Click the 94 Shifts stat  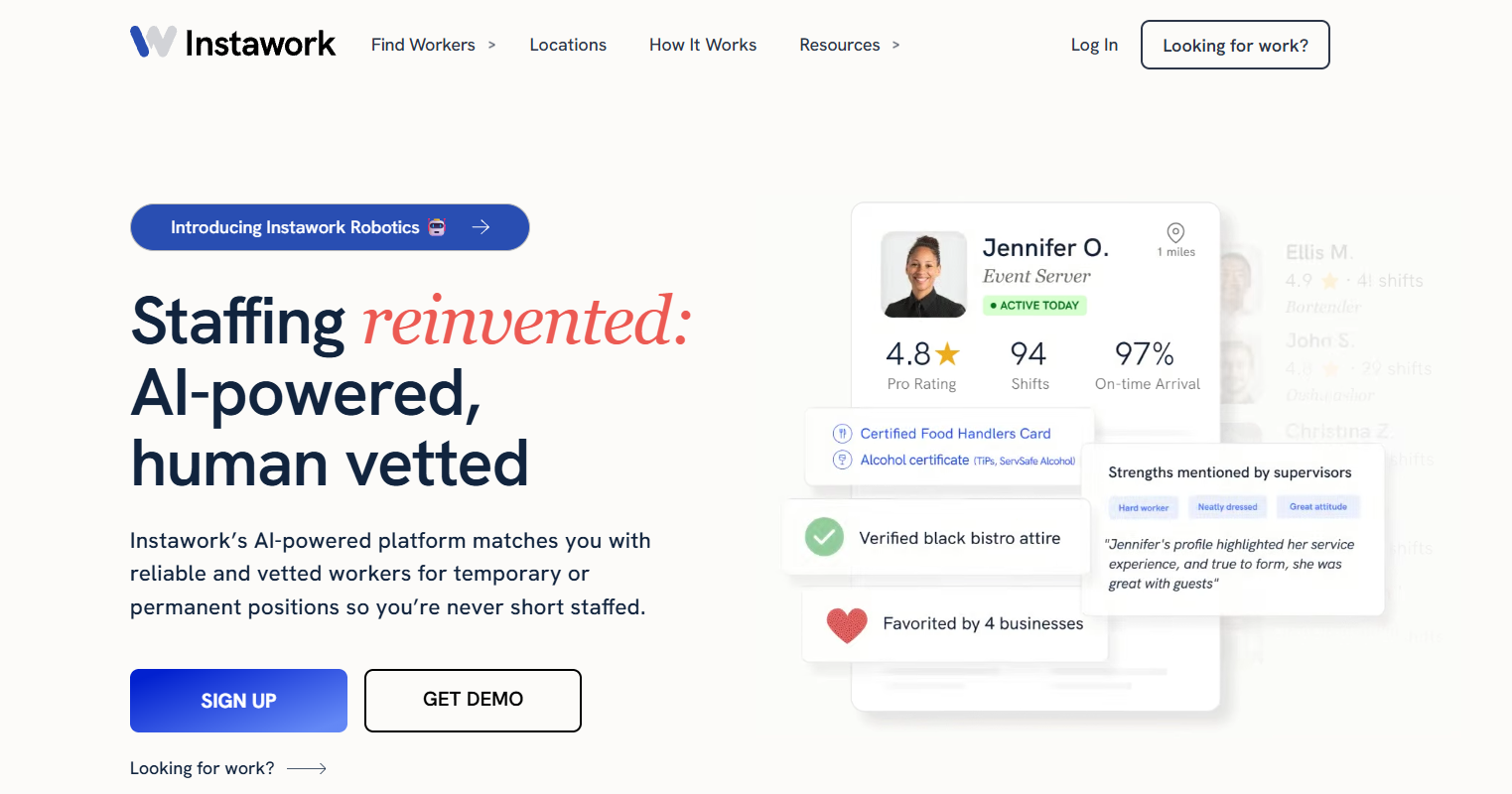(1030, 364)
